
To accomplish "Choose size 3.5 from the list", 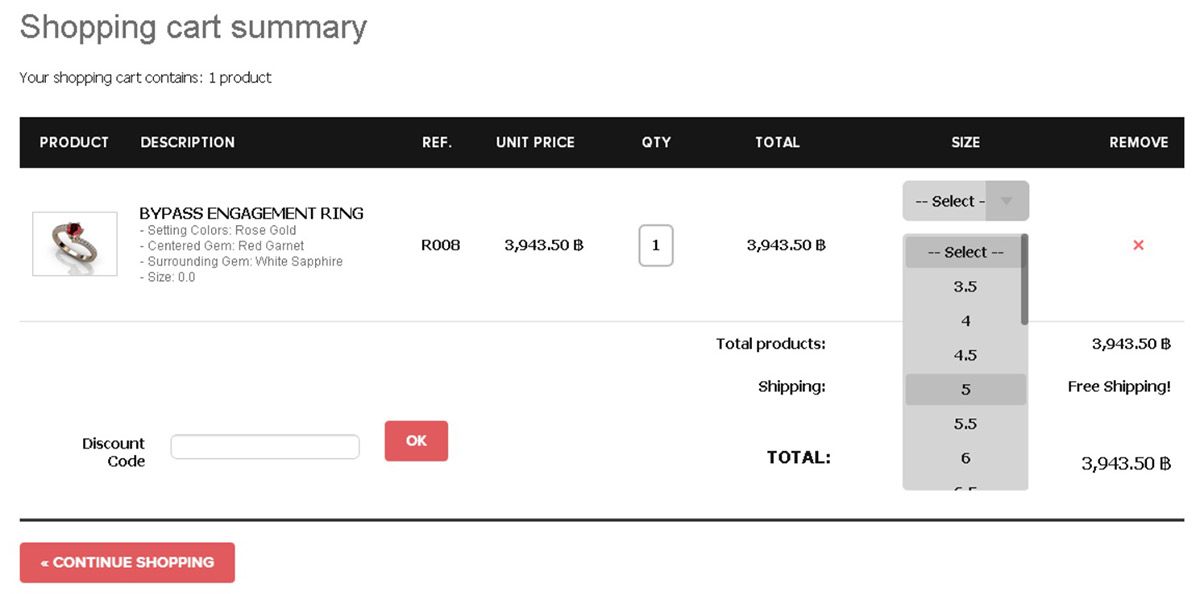I will click(x=965, y=287).
